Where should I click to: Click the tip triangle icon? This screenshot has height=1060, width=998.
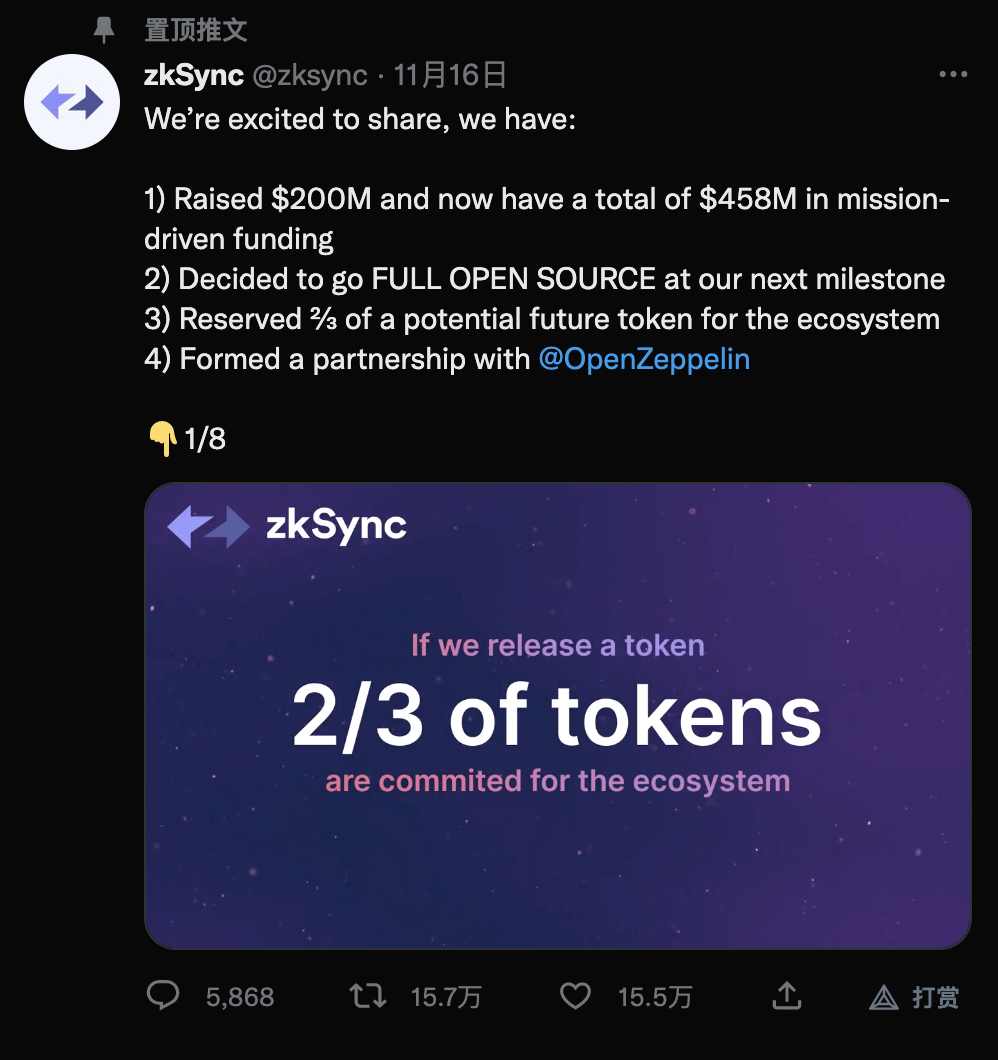(884, 996)
